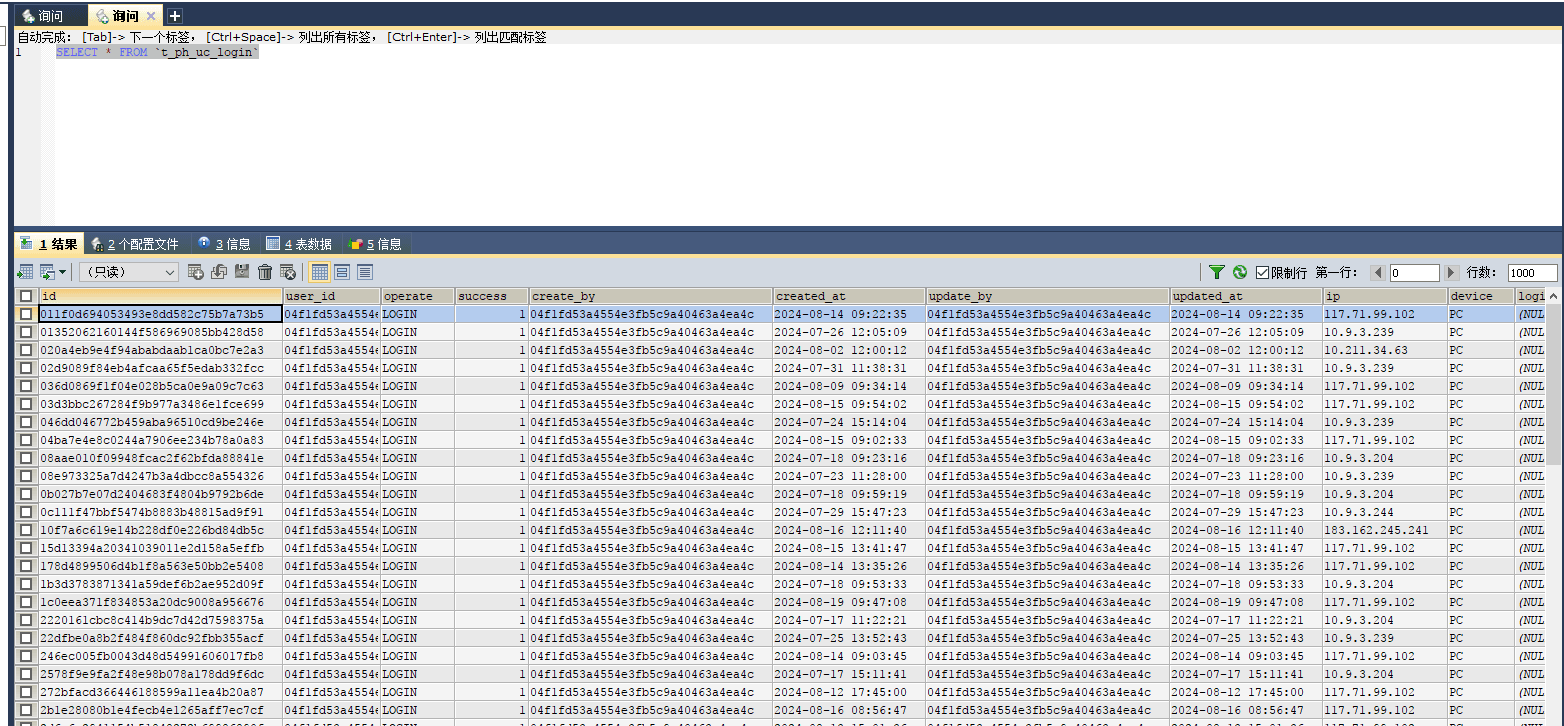Click the created_at column header
Viewport: 1564px width, 726px height.
coord(849,296)
